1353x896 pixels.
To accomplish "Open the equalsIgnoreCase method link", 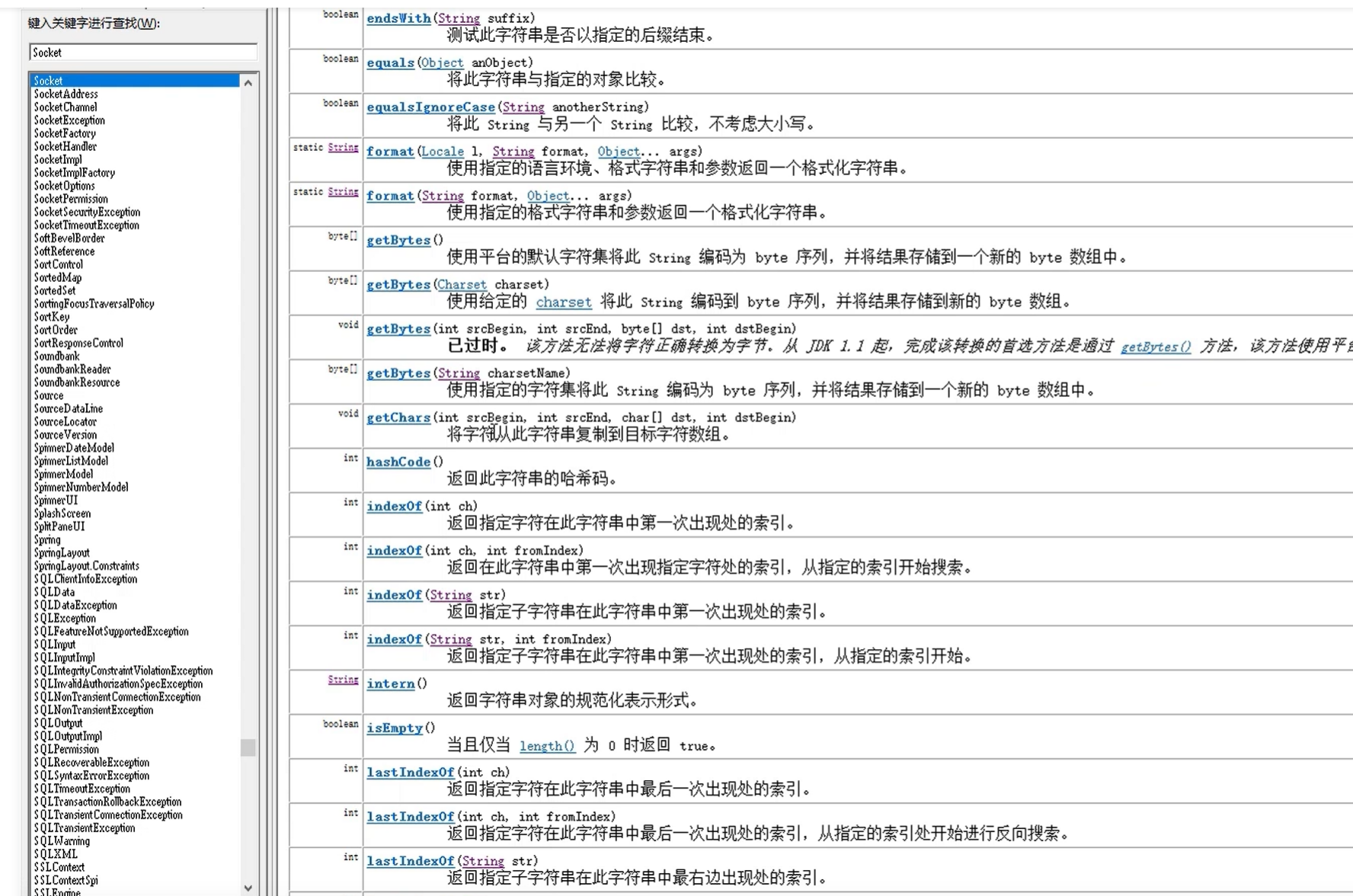I will [430, 107].
